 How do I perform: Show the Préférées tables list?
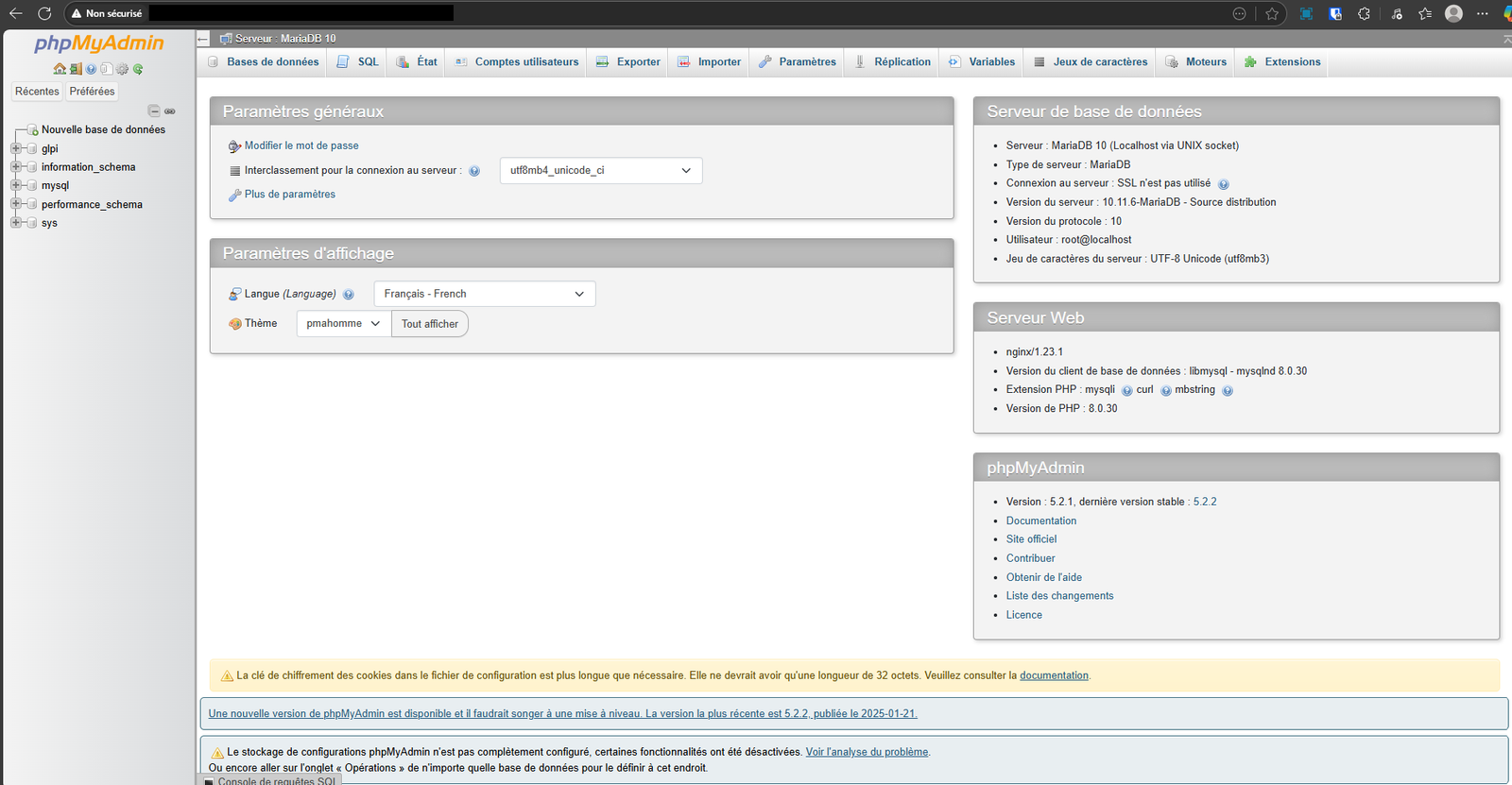pos(92,92)
